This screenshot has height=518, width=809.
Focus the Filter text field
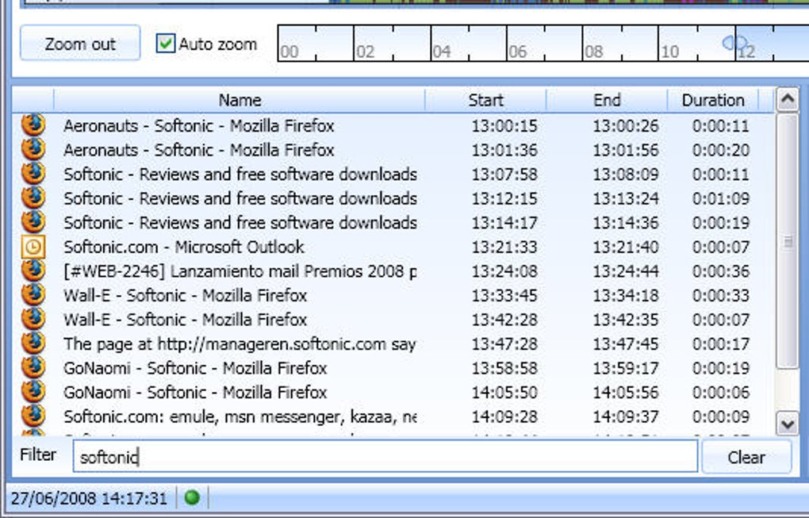(385, 457)
